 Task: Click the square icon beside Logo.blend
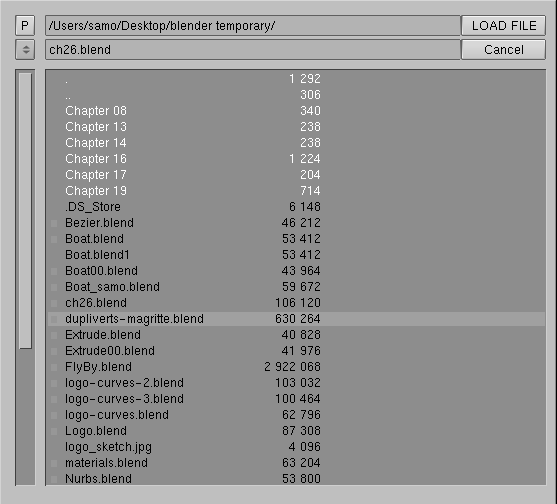click(x=54, y=431)
